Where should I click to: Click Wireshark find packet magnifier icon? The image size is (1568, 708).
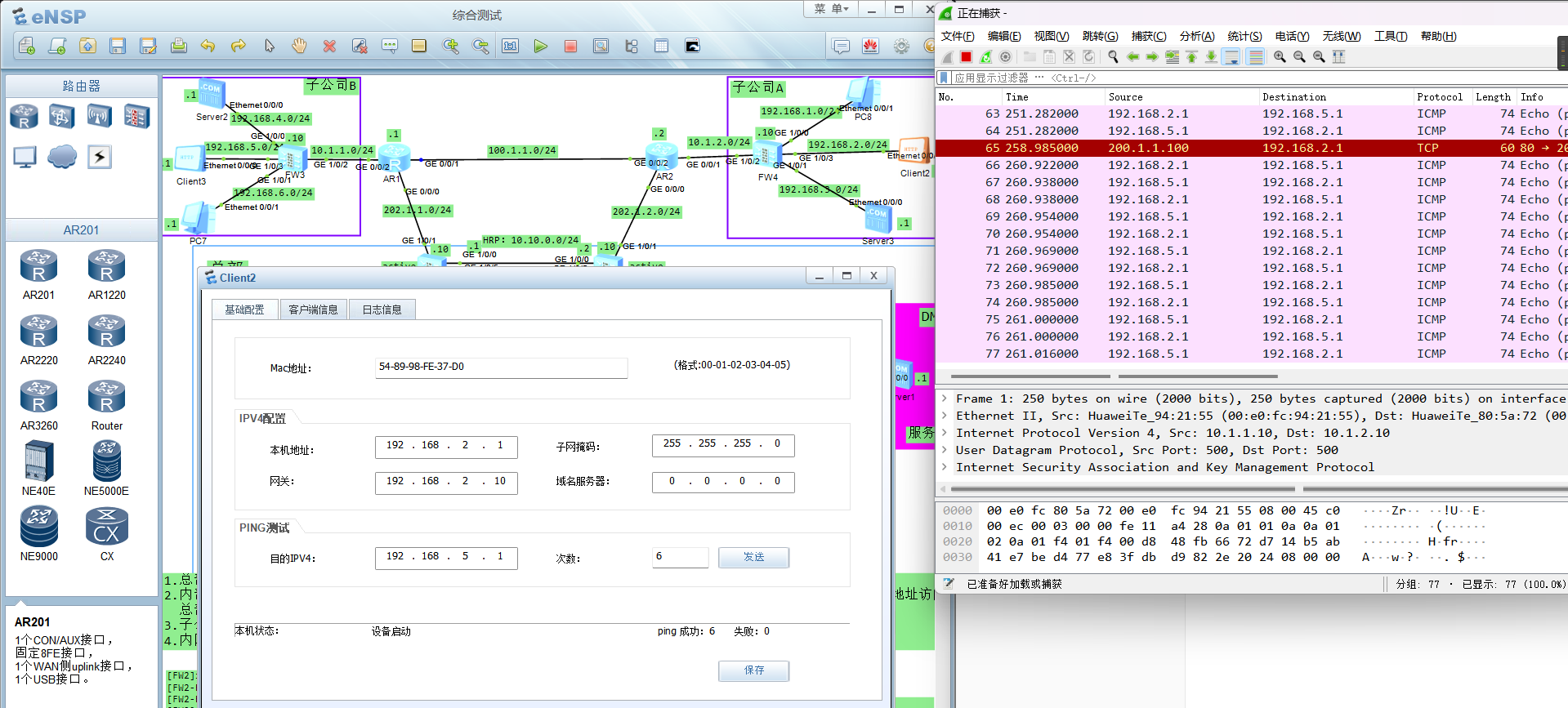click(x=1113, y=57)
